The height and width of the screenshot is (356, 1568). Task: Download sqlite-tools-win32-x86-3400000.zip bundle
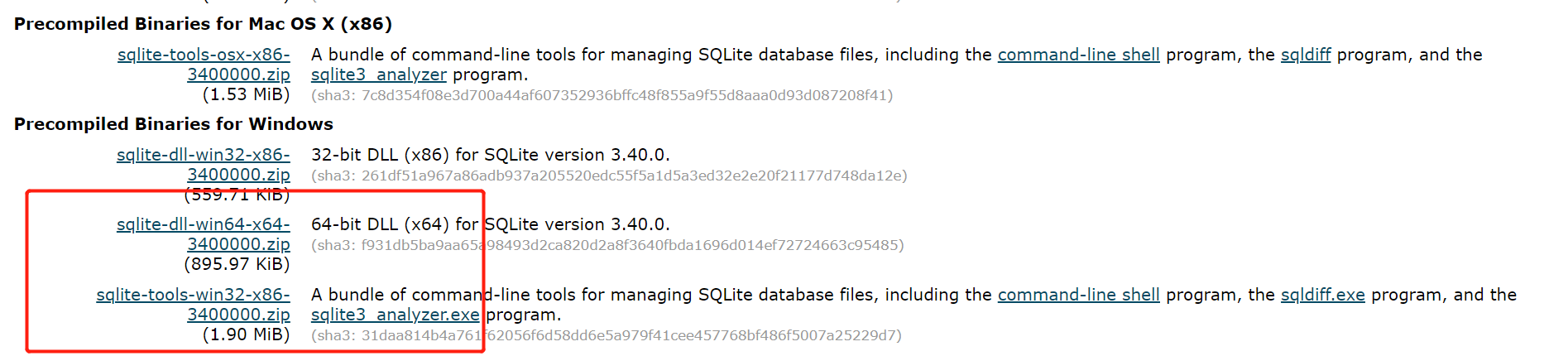coord(193,296)
